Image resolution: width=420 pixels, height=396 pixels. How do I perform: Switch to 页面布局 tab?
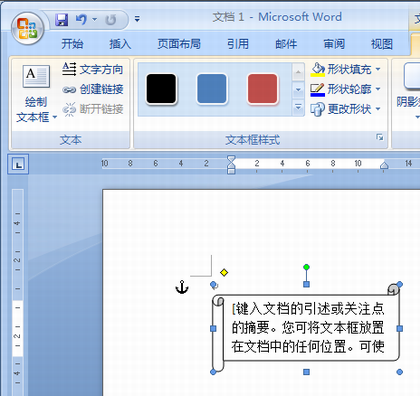179,44
